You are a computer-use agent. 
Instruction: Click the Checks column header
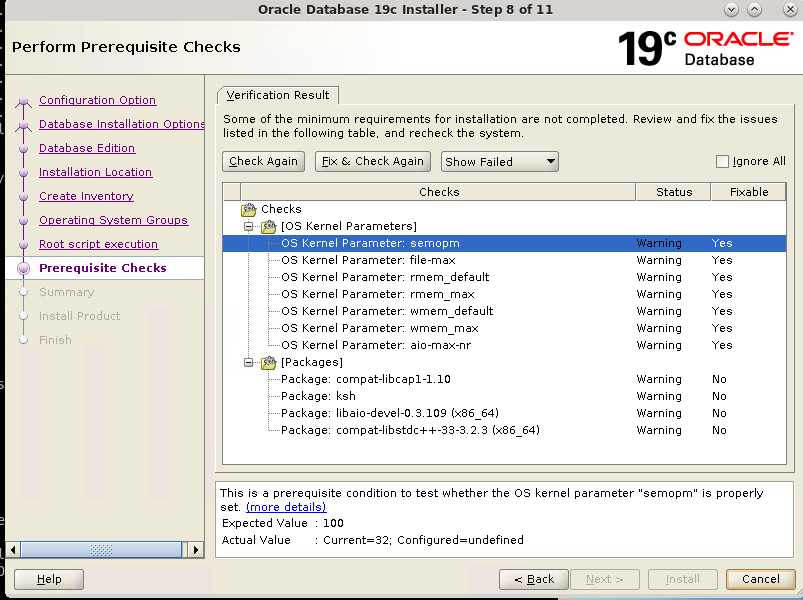point(438,192)
